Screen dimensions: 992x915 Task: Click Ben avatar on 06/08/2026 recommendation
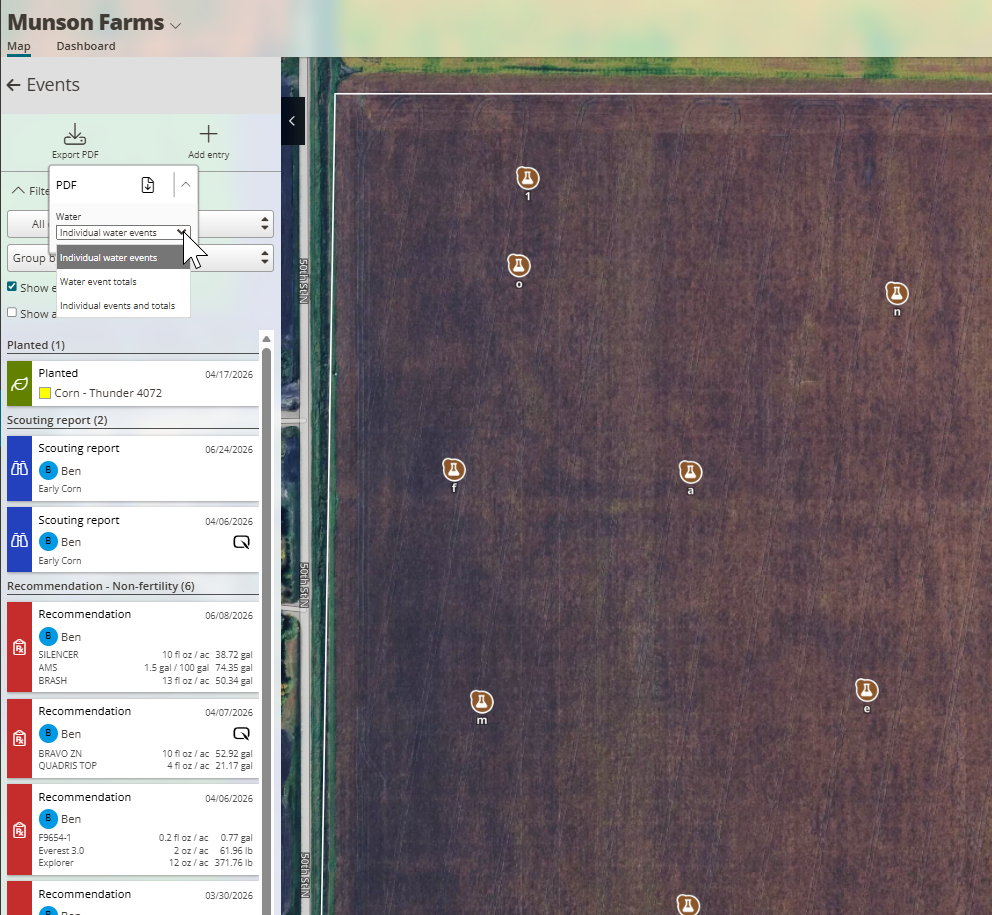(48, 636)
